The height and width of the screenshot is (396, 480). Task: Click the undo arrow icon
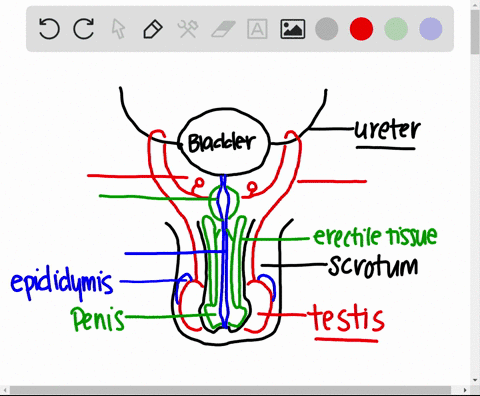[49, 29]
